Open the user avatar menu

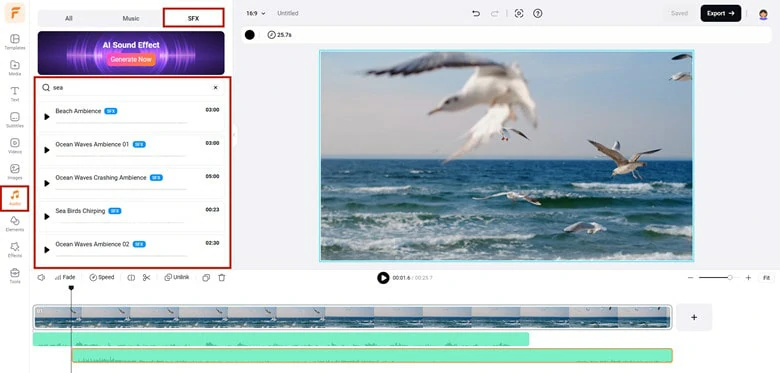(x=763, y=14)
